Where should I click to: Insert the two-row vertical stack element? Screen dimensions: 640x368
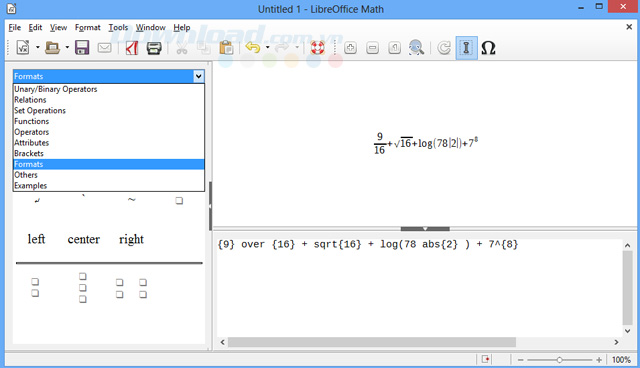point(35,287)
